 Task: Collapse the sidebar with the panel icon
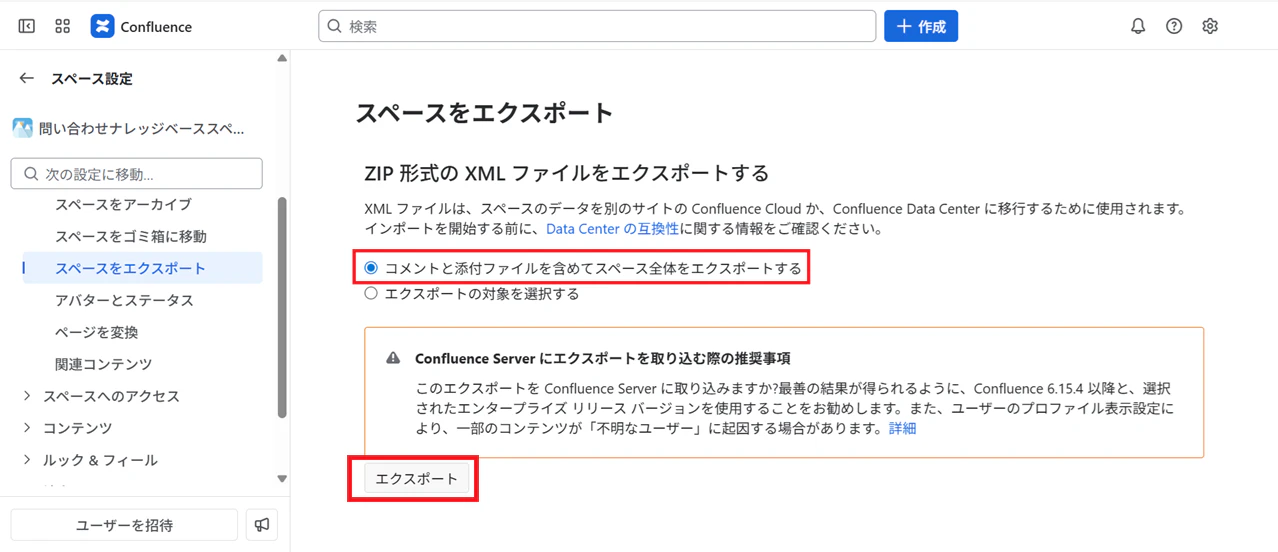point(27,26)
